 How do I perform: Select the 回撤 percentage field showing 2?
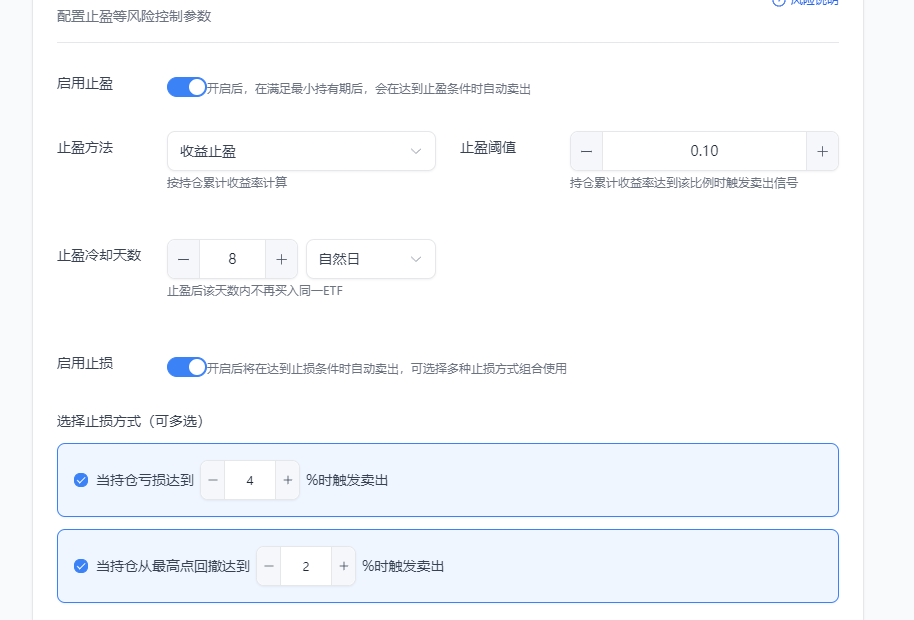pos(306,566)
